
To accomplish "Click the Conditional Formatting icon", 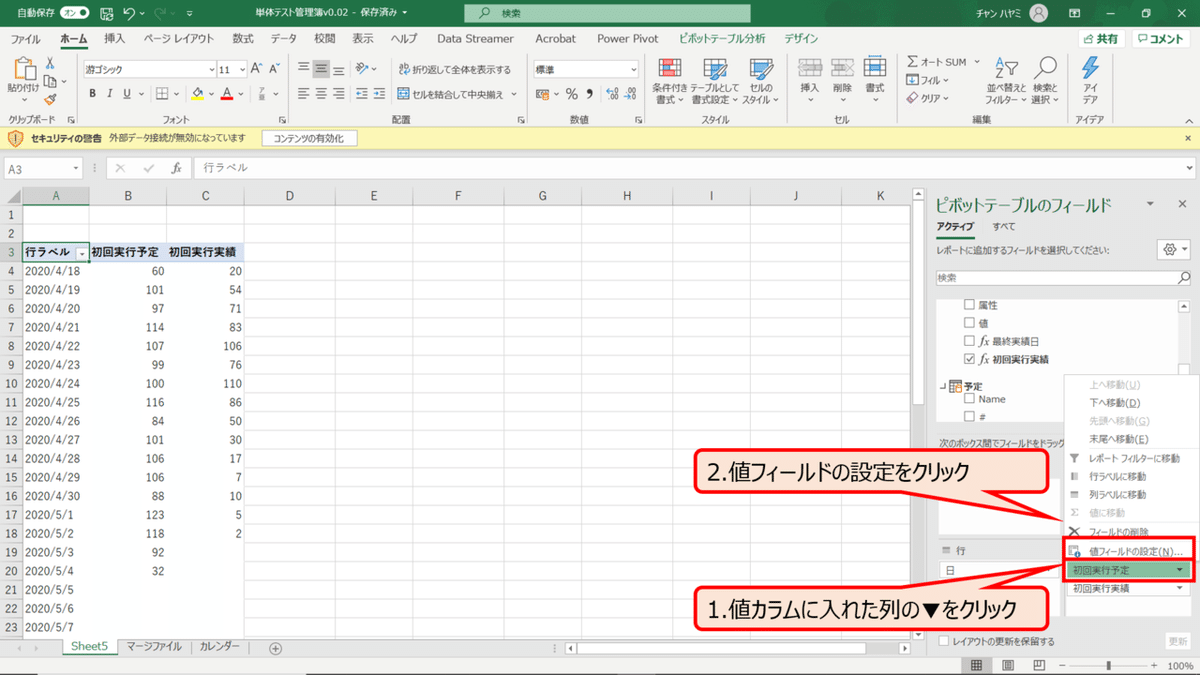I will point(669,68).
